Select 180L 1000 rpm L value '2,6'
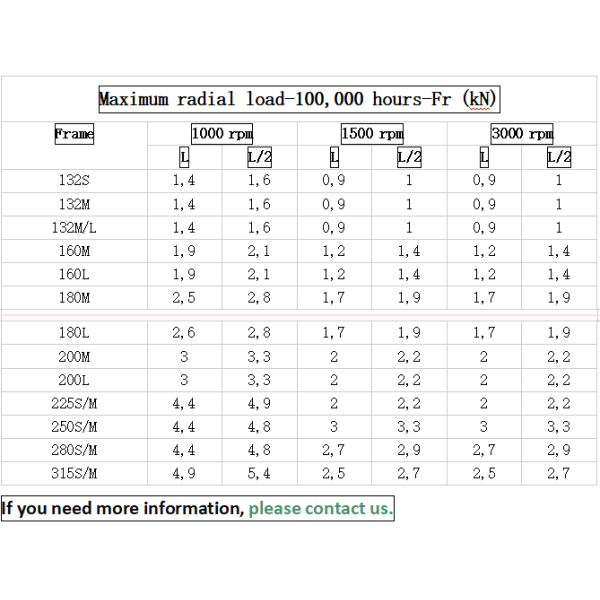 point(184,333)
